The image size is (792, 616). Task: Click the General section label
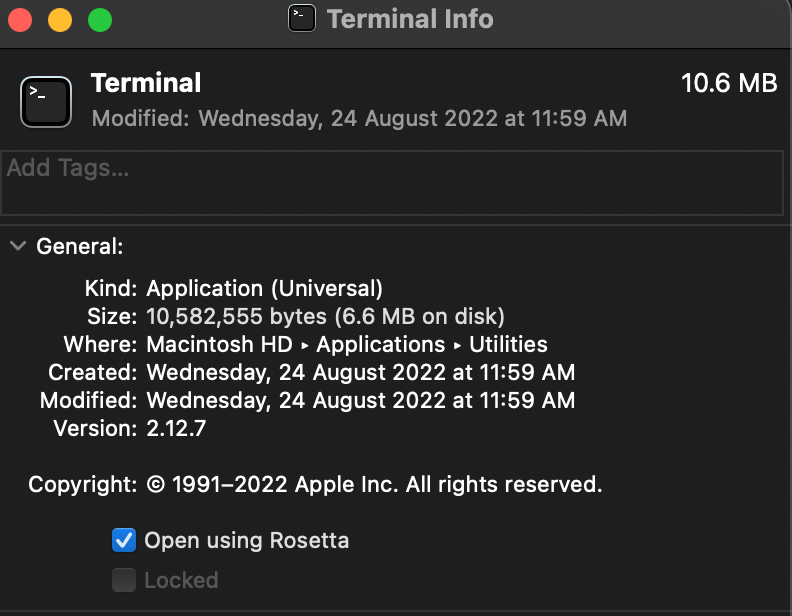pos(80,246)
